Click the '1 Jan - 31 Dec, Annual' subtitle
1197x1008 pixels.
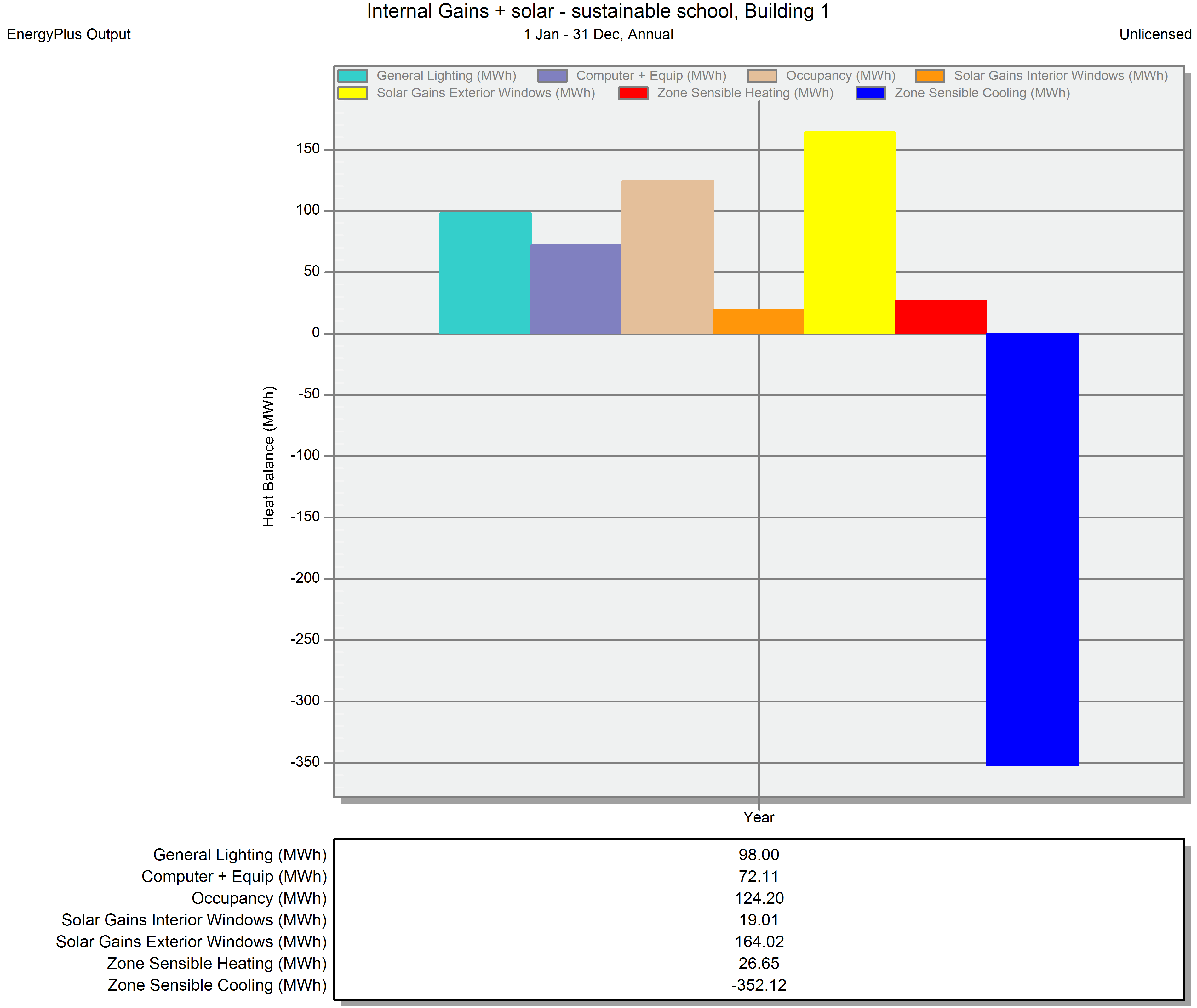click(x=598, y=34)
